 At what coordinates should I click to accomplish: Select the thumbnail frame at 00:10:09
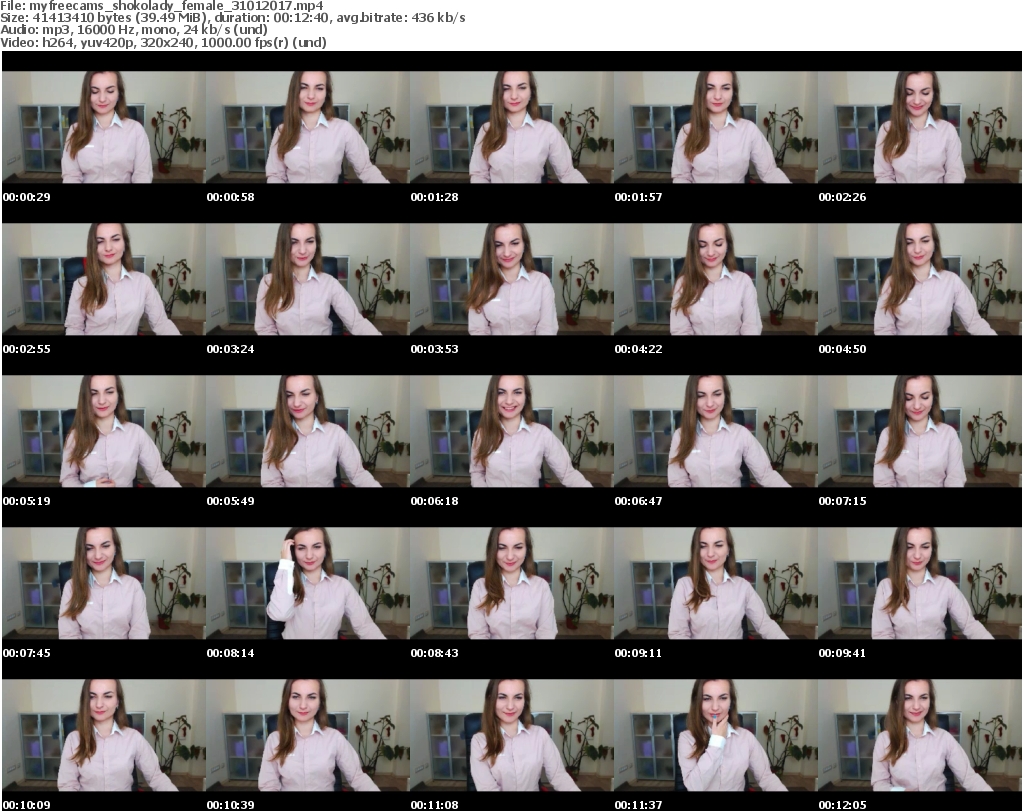tap(104, 735)
